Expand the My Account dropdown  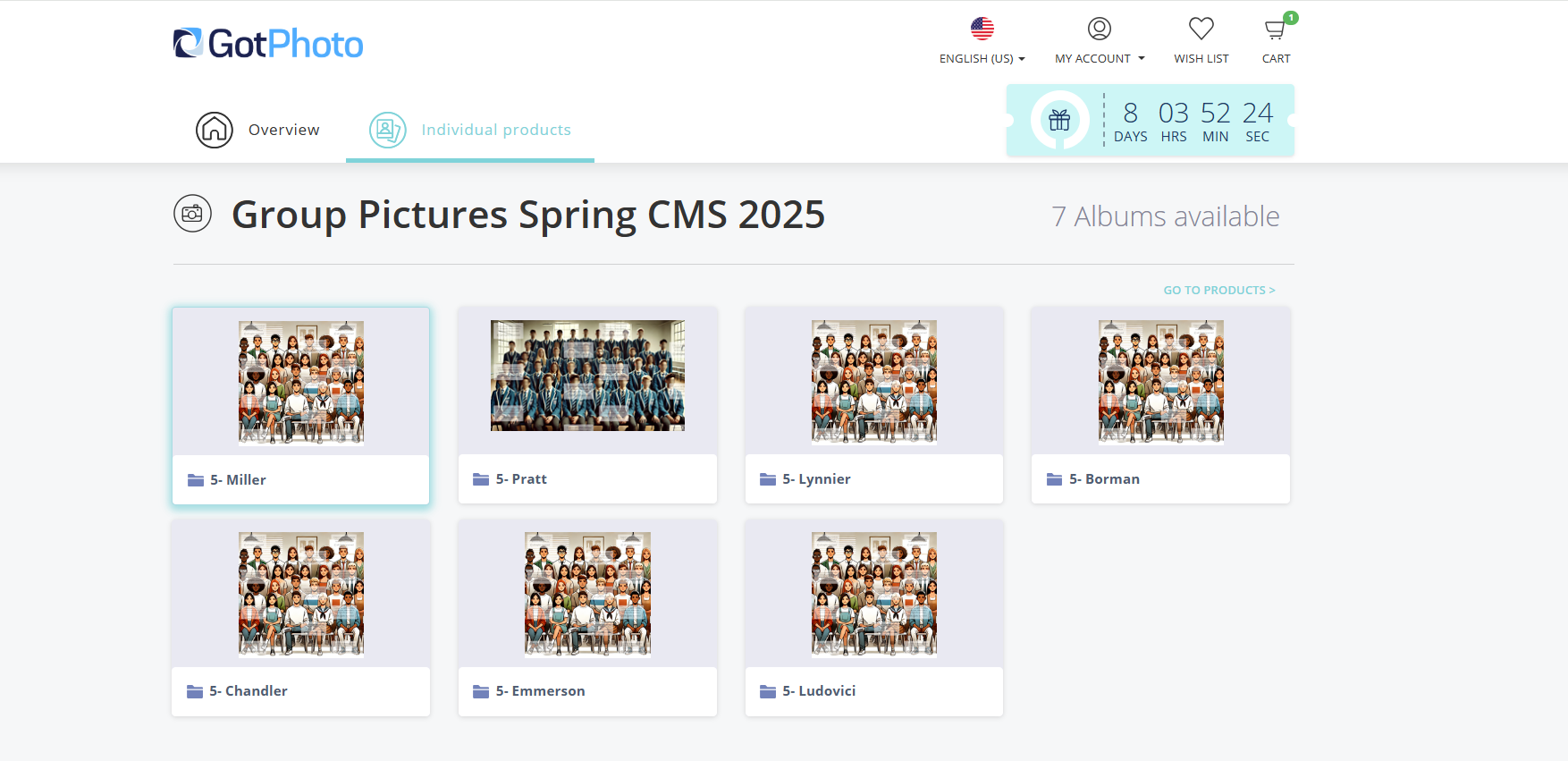tap(1100, 58)
